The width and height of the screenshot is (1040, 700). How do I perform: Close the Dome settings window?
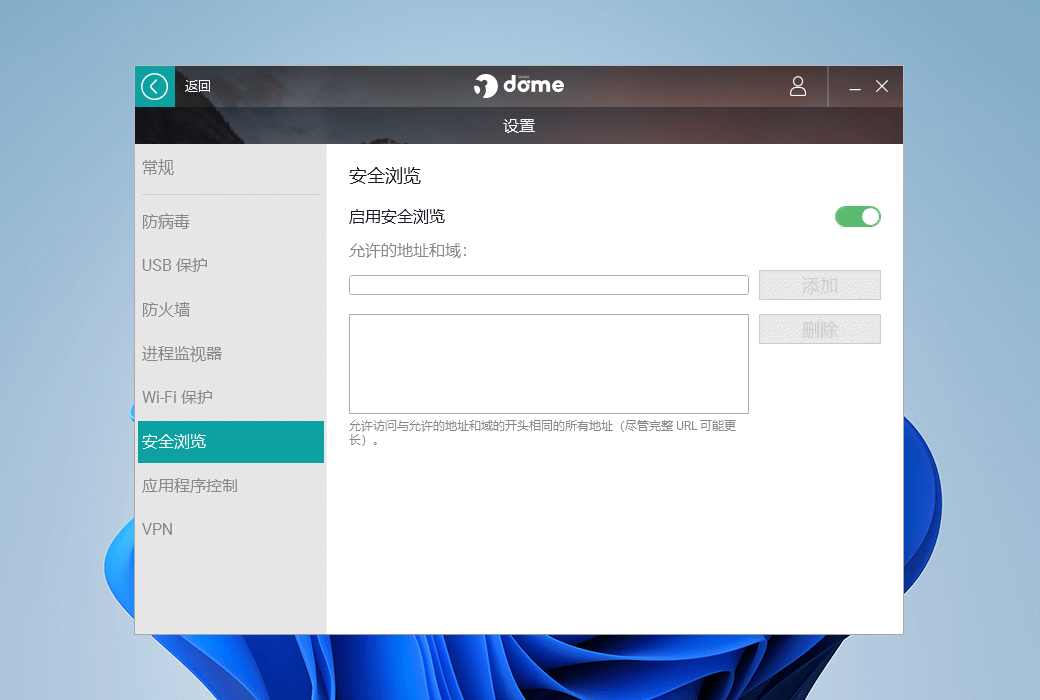pyautogui.click(x=882, y=87)
